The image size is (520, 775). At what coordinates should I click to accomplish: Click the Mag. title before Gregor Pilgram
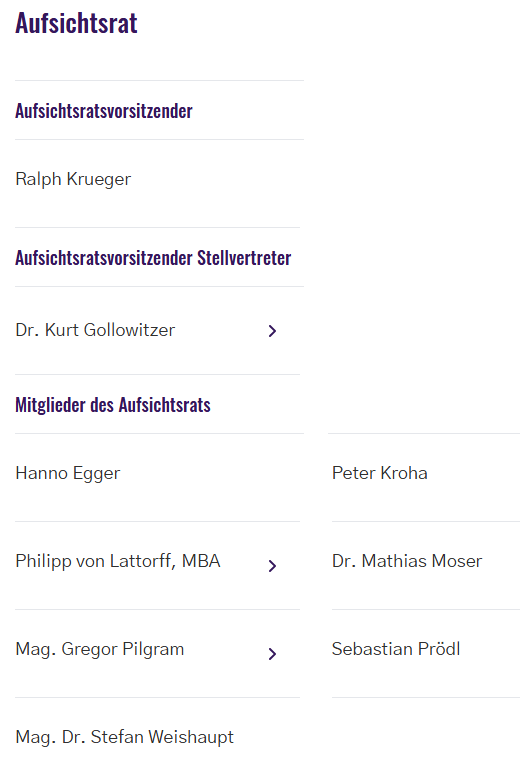pyautogui.click(x=36, y=649)
